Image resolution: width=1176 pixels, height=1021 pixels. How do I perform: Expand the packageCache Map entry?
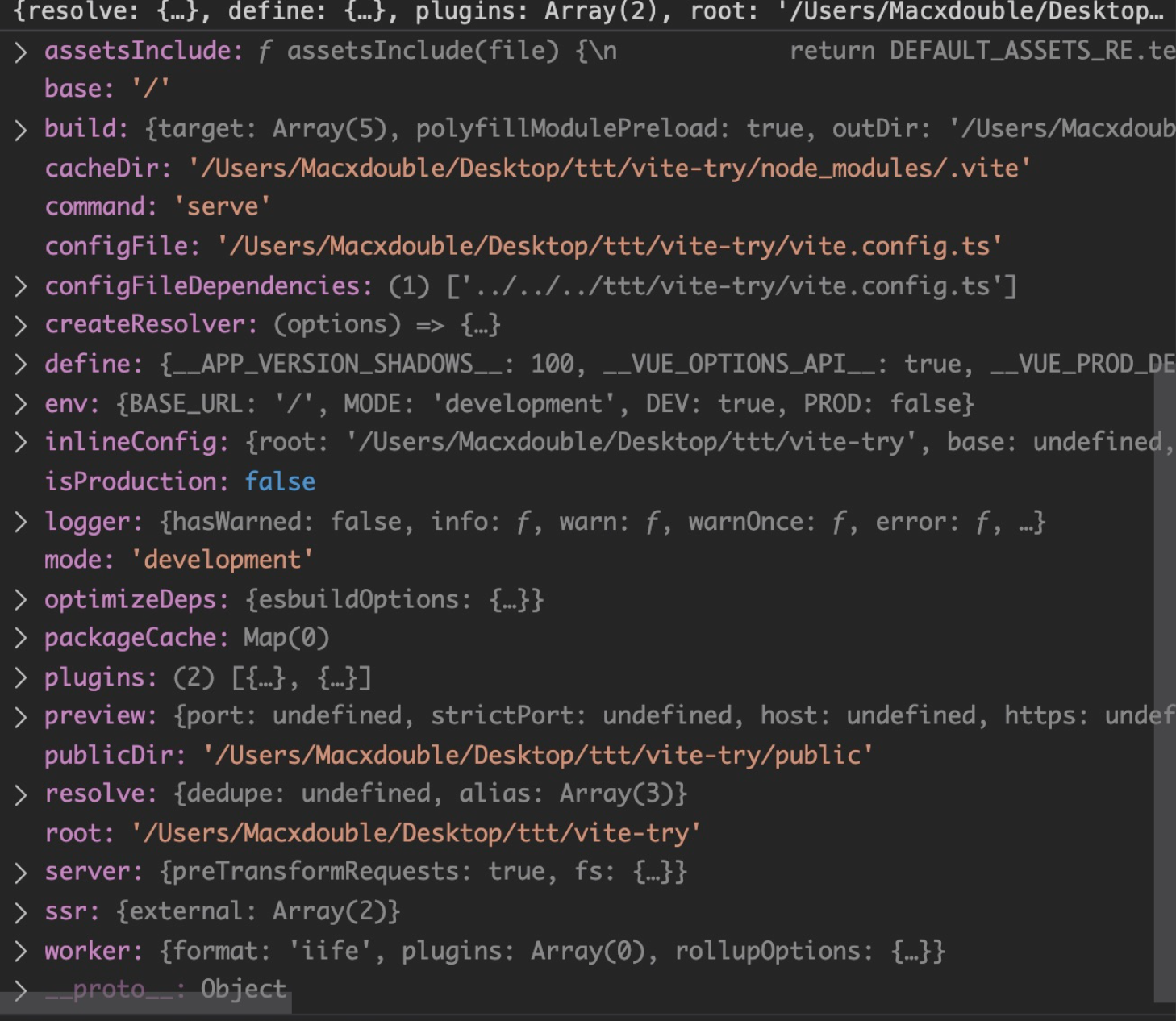coord(21,639)
